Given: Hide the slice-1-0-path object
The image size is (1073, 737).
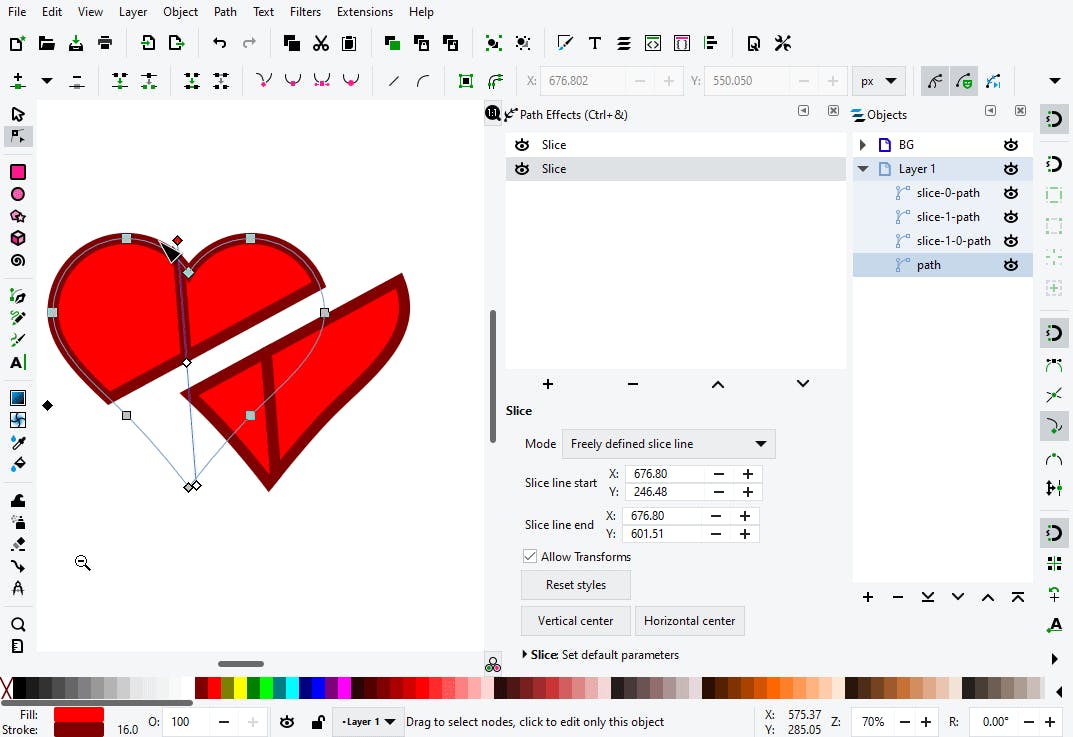Looking at the screenshot, I should point(1011,241).
